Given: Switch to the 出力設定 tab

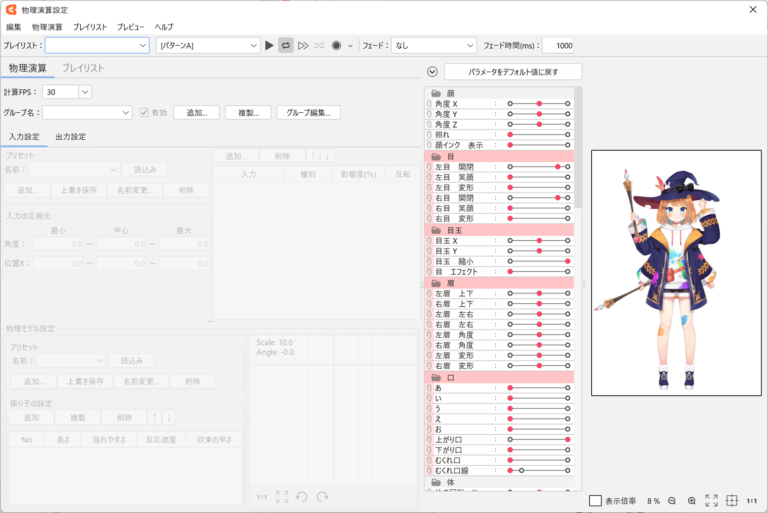Looking at the screenshot, I should (x=70, y=137).
